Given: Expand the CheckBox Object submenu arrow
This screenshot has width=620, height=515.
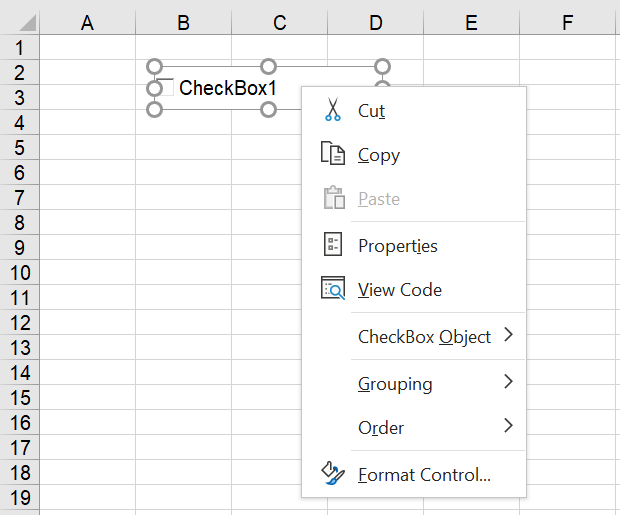Looking at the screenshot, I should pyautogui.click(x=509, y=335).
